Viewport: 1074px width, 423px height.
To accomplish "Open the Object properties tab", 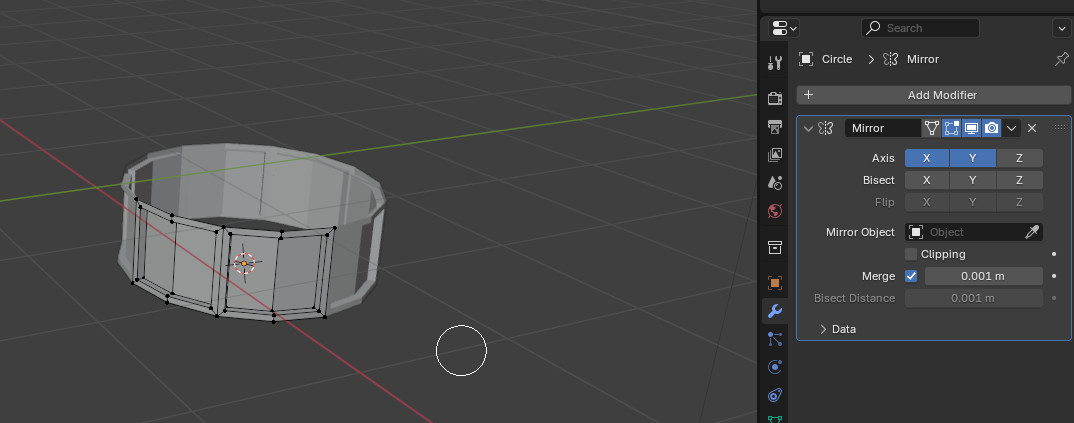I will (775, 283).
